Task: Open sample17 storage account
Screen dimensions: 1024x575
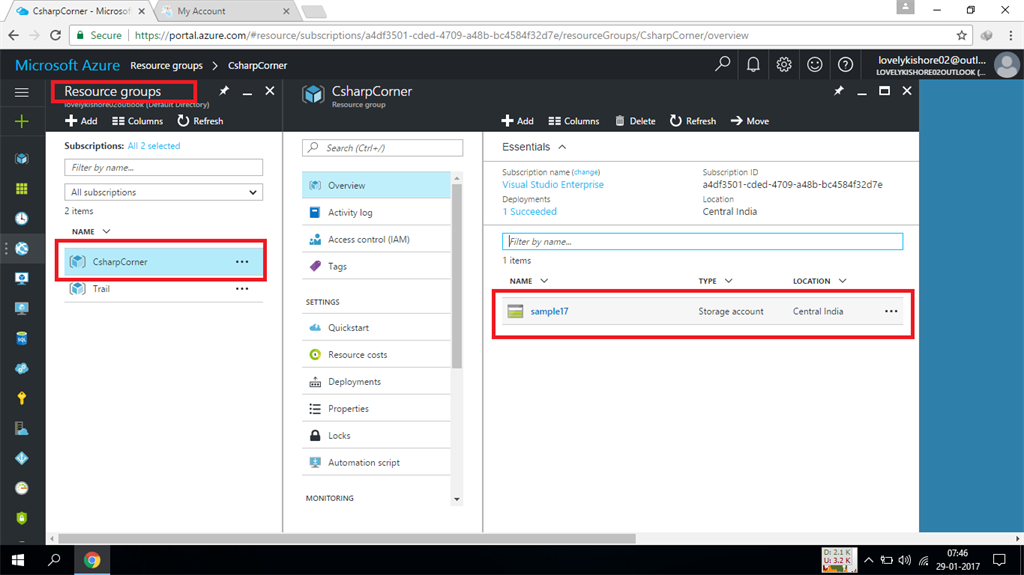Action: tap(549, 312)
